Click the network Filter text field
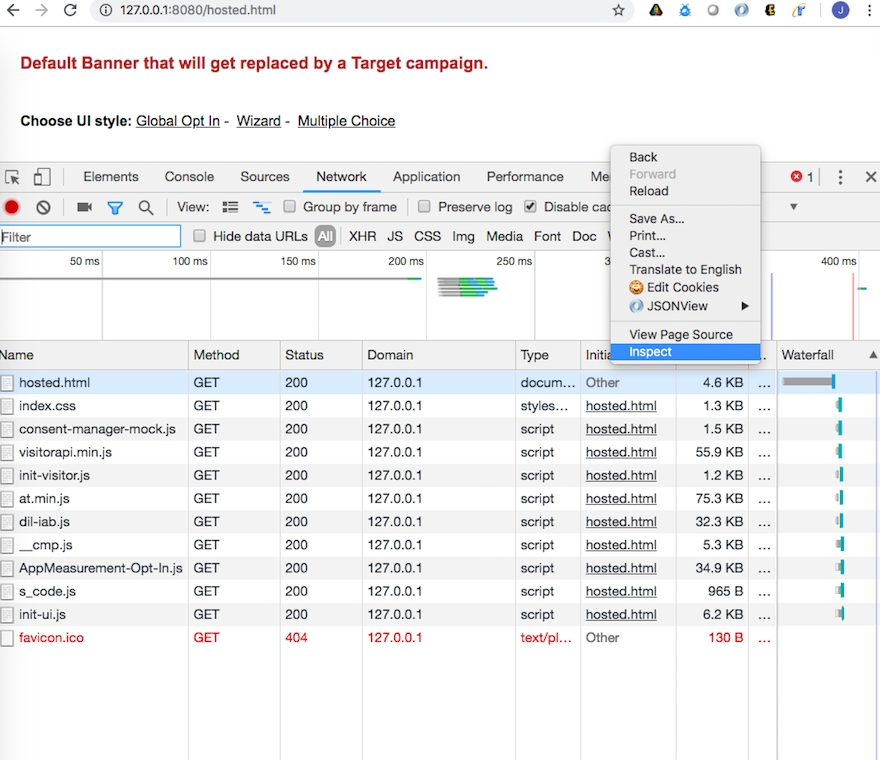 (90, 237)
